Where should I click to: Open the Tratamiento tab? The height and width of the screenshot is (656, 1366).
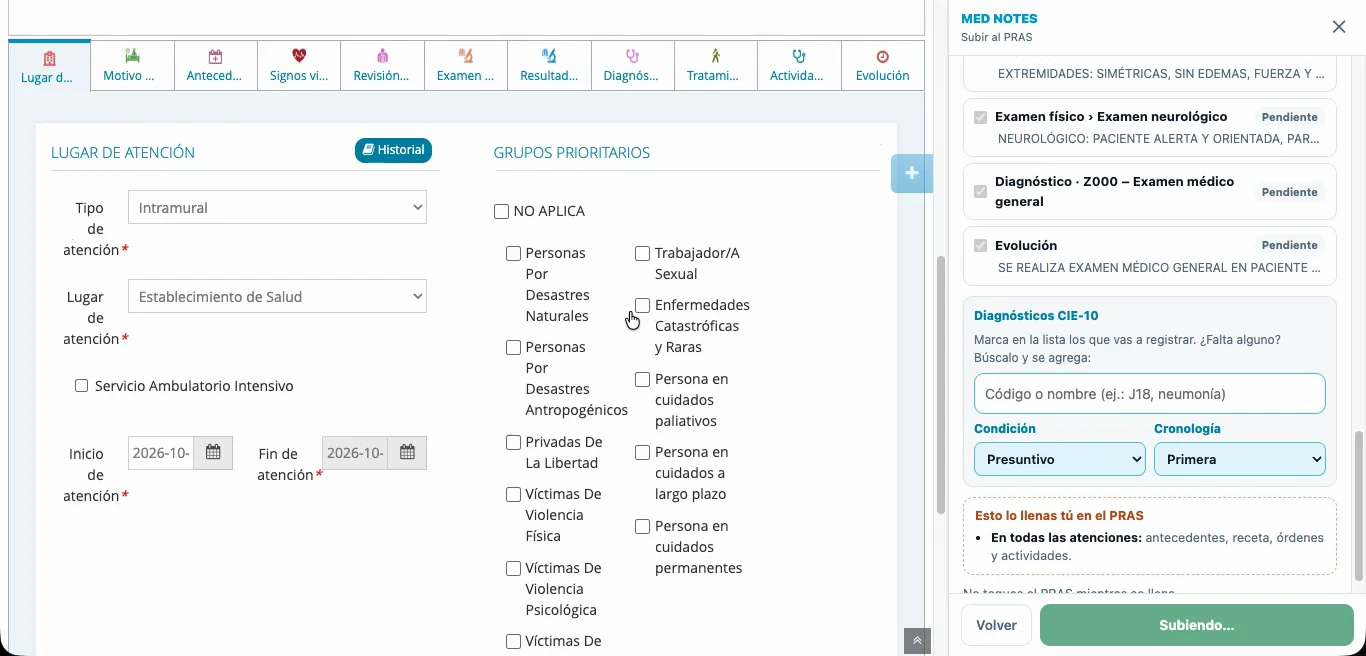716,65
